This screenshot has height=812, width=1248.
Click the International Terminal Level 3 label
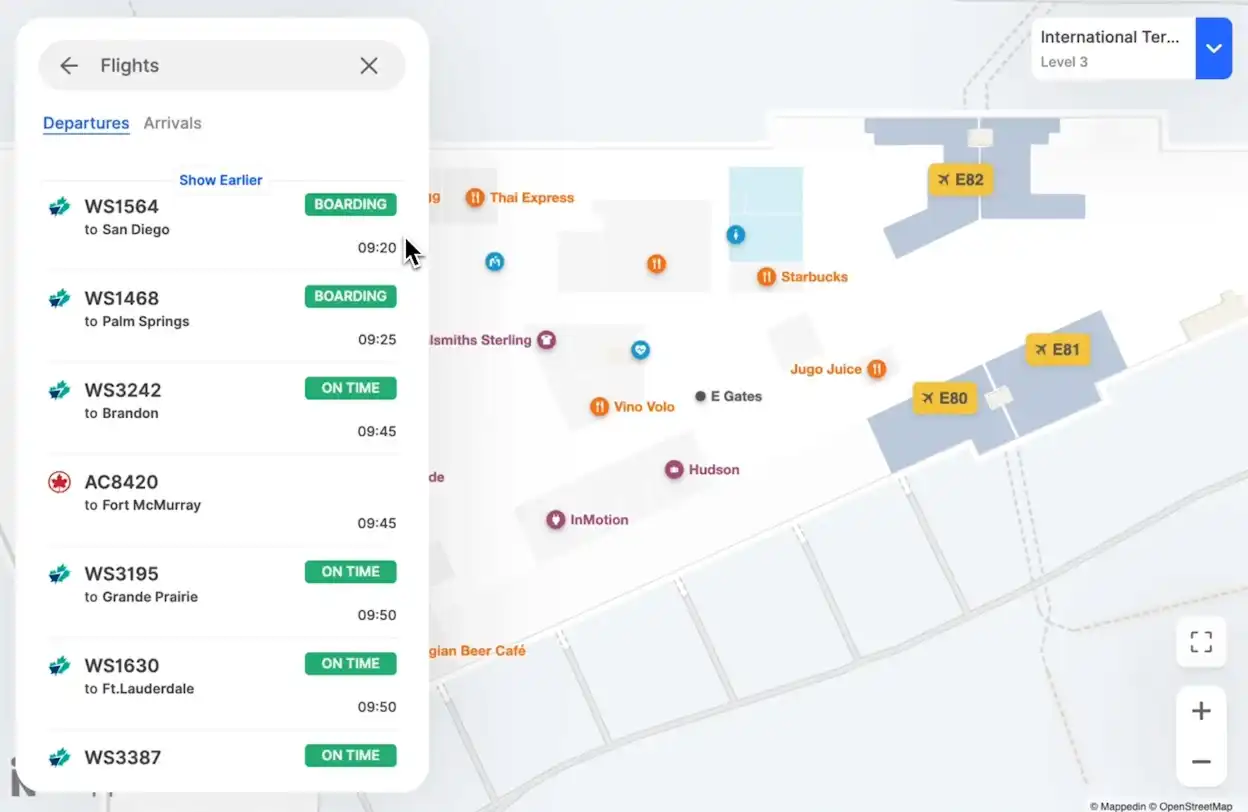click(1111, 48)
